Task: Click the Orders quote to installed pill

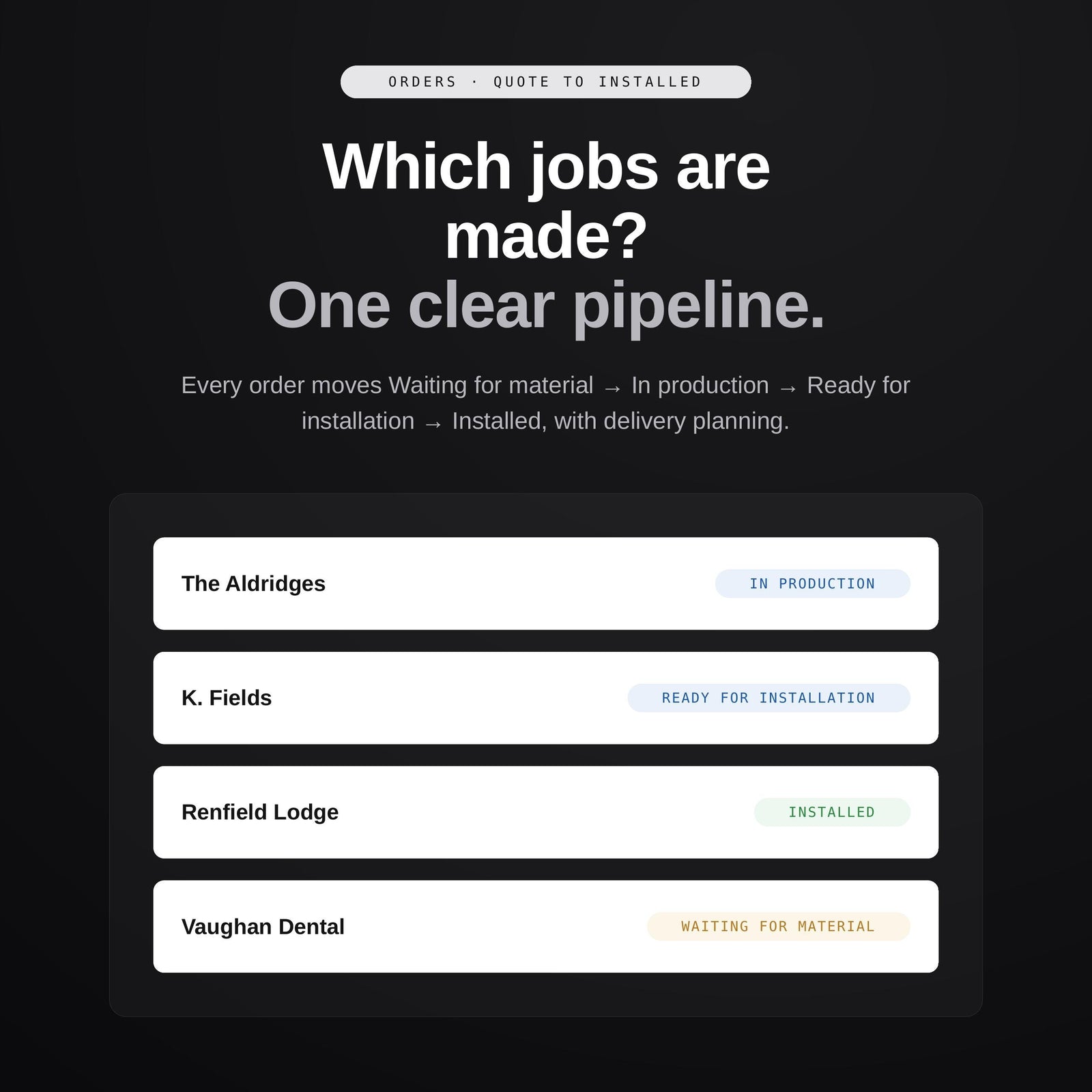Action: tap(545, 82)
